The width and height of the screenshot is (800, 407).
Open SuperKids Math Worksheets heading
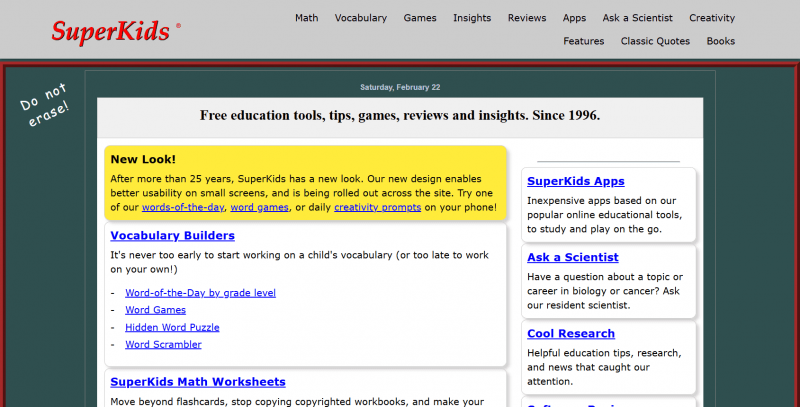pyautogui.click(x=198, y=382)
